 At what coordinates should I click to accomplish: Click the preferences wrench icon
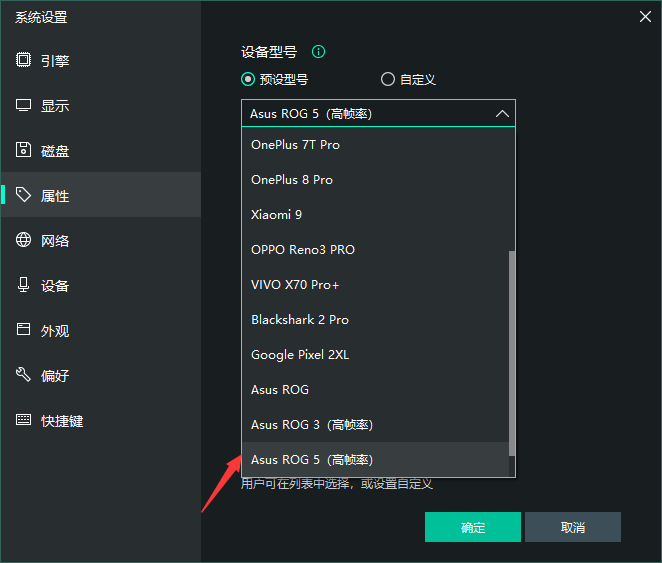[x=24, y=375]
